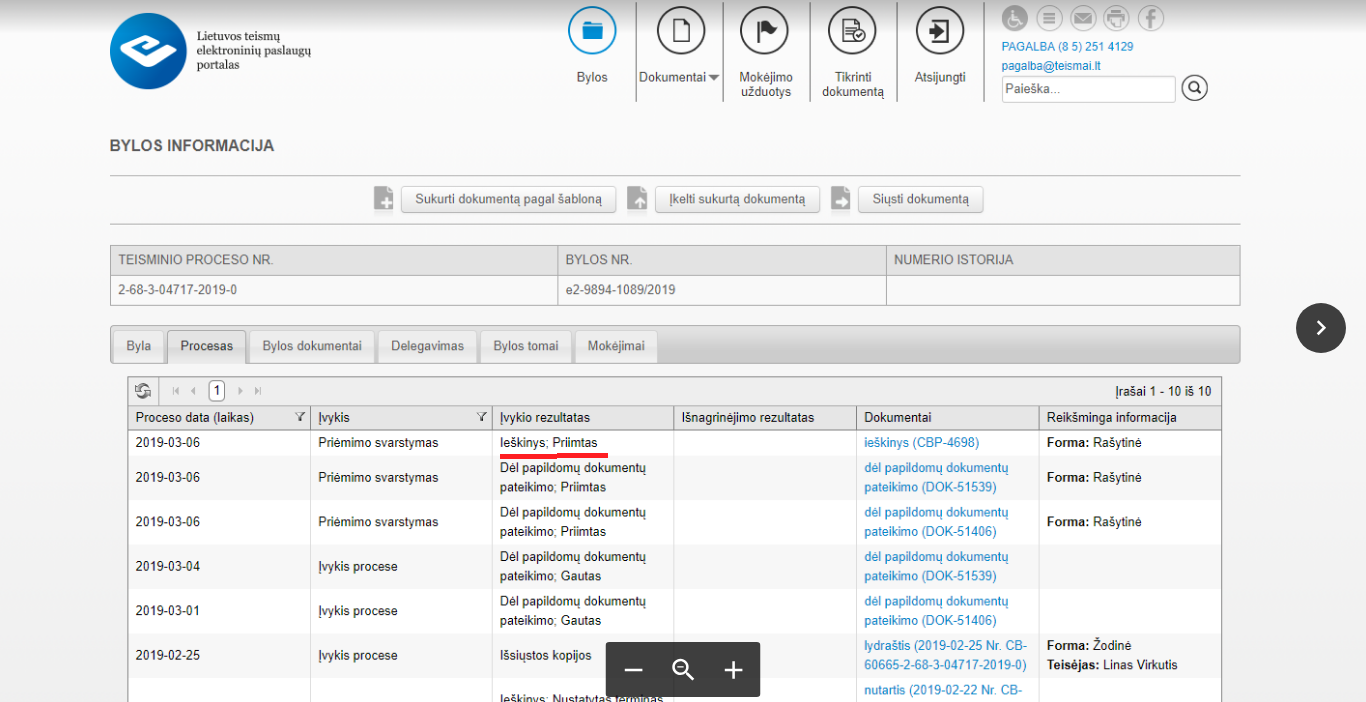Open the Bylos folder icon

[592, 30]
